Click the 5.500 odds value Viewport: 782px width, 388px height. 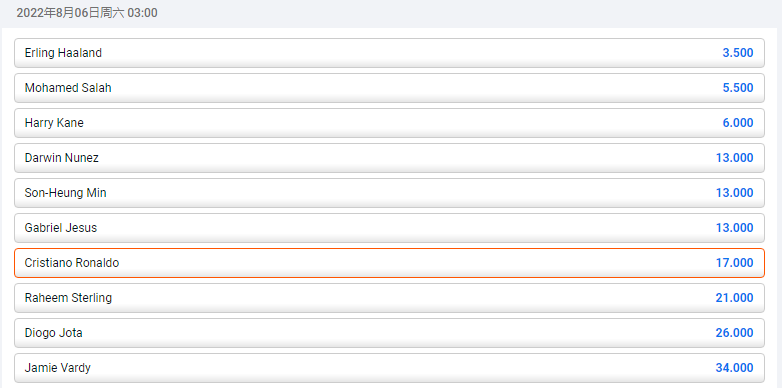click(738, 88)
